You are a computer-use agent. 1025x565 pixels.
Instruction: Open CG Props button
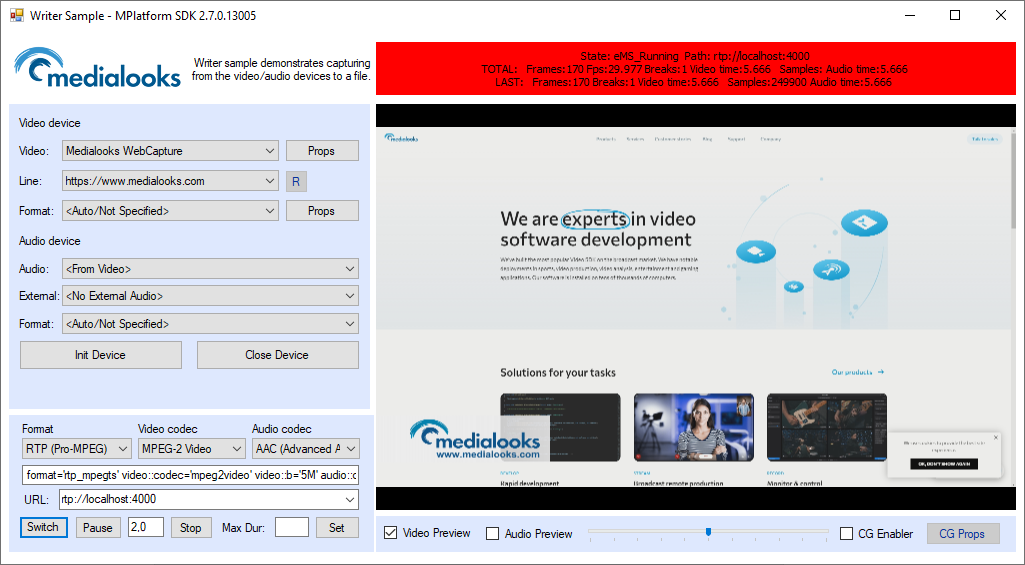click(x=963, y=534)
